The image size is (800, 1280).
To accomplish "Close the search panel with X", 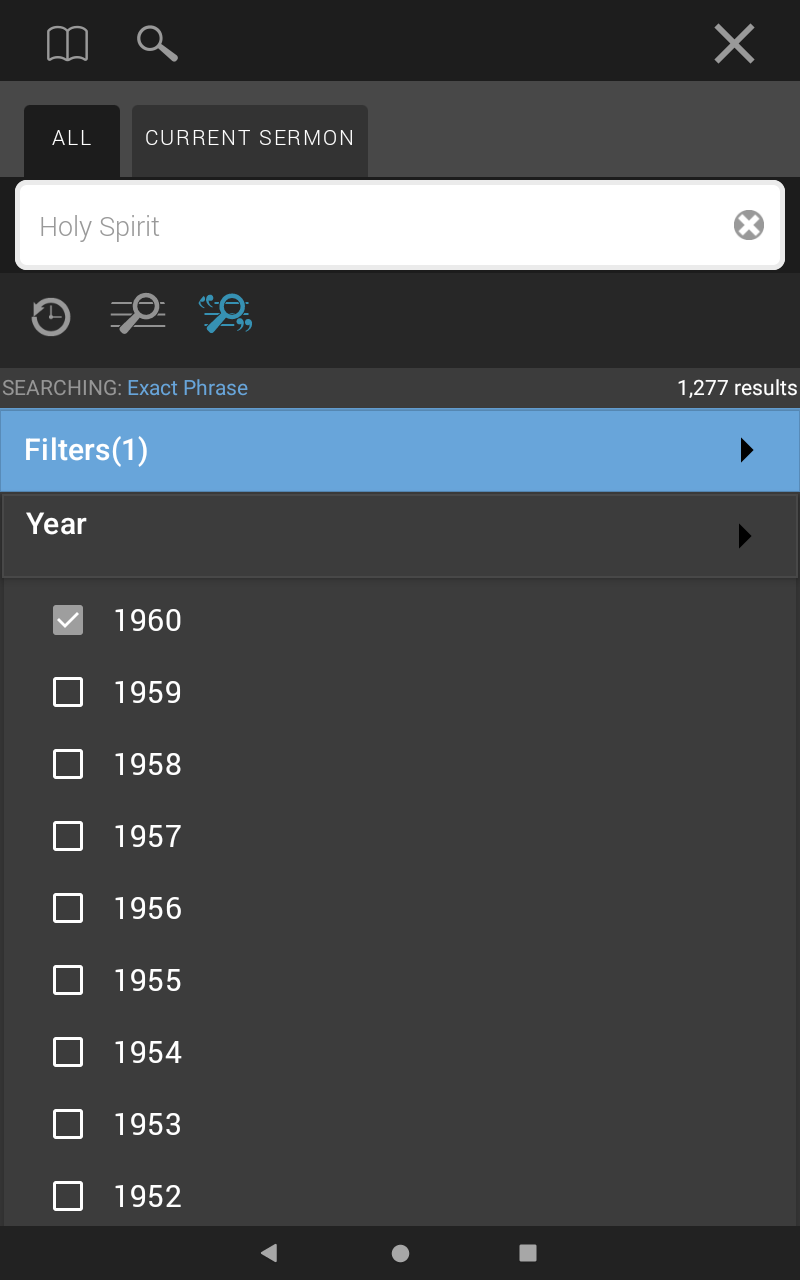I will coord(734,44).
